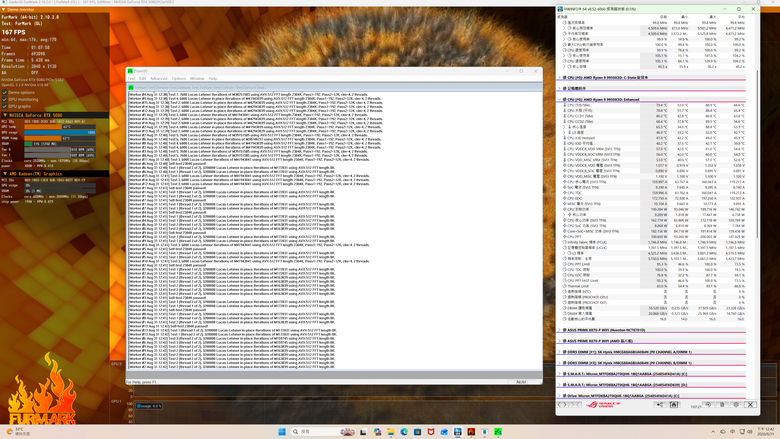The height and width of the screenshot is (439, 780).
Task: Click the GPU temp bar in FurMark monitor
Action: [60, 127]
